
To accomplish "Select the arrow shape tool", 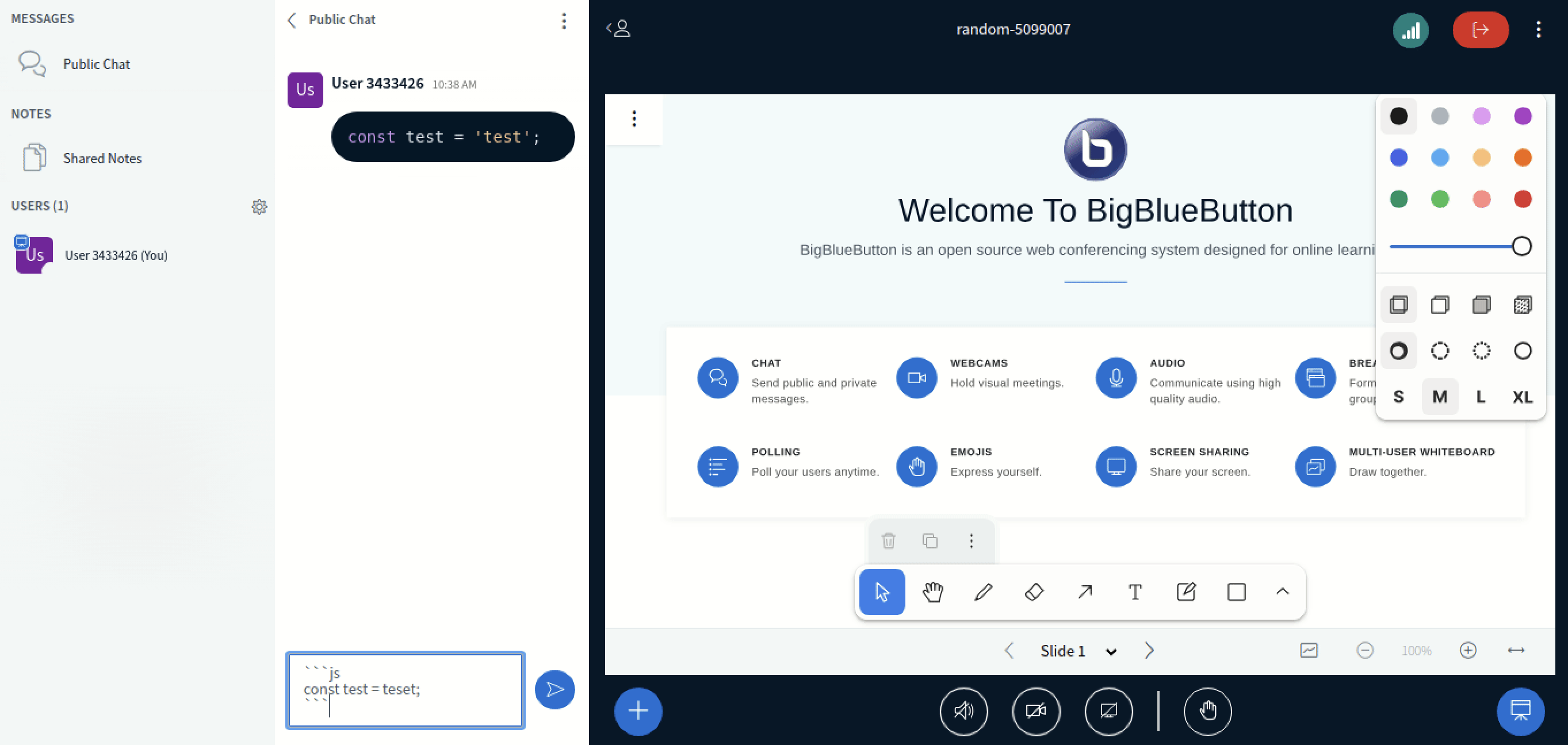I will tap(1085, 592).
